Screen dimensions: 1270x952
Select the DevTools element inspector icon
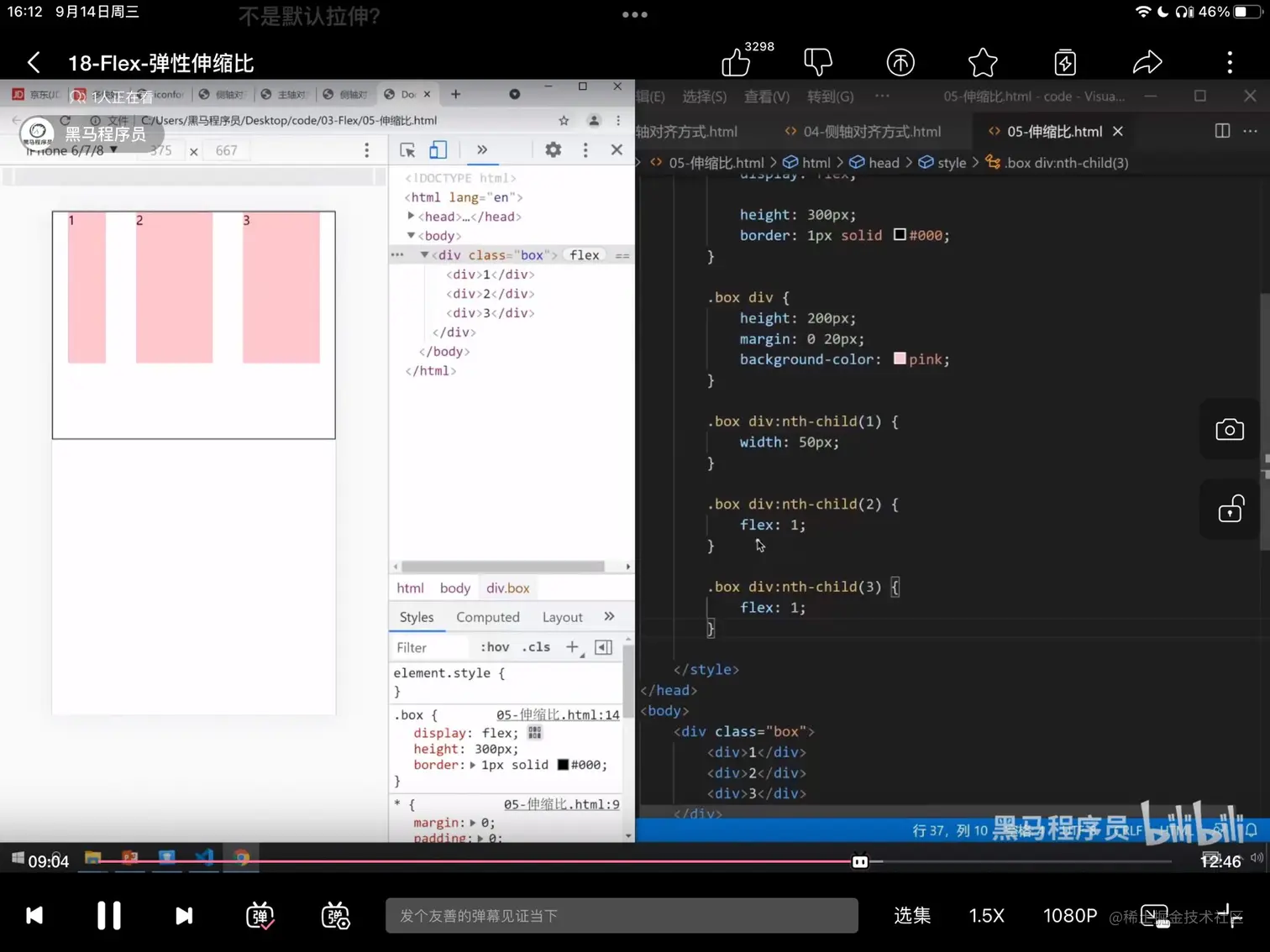pyautogui.click(x=407, y=149)
